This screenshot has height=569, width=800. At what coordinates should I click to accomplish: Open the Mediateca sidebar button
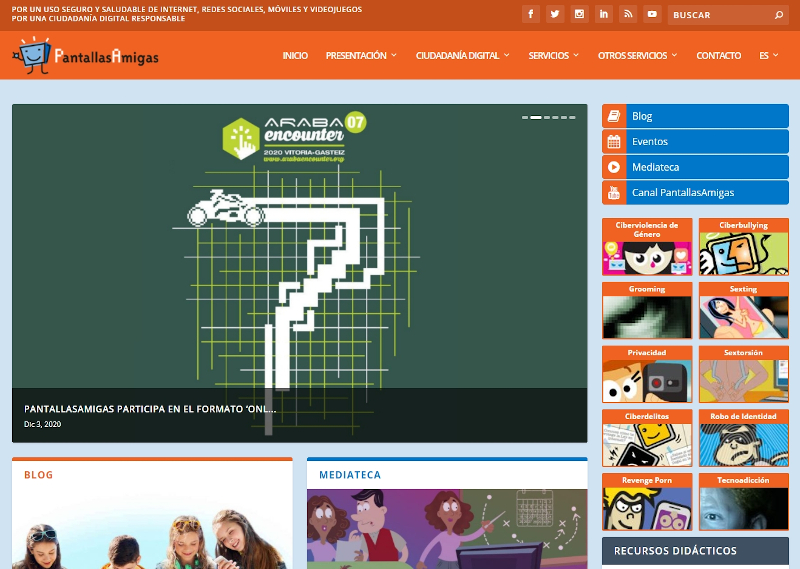(x=695, y=167)
